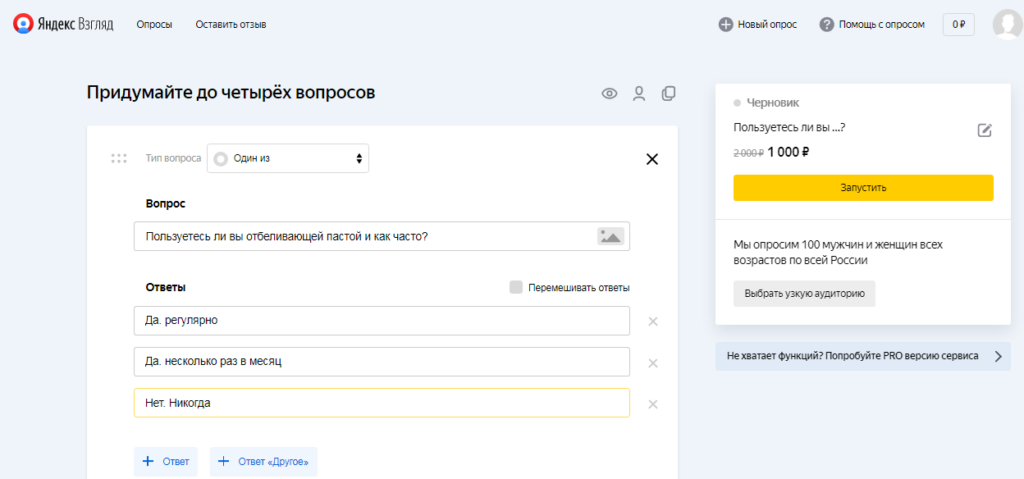Edit draft title with the pencil icon

click(x=984, y=130)
